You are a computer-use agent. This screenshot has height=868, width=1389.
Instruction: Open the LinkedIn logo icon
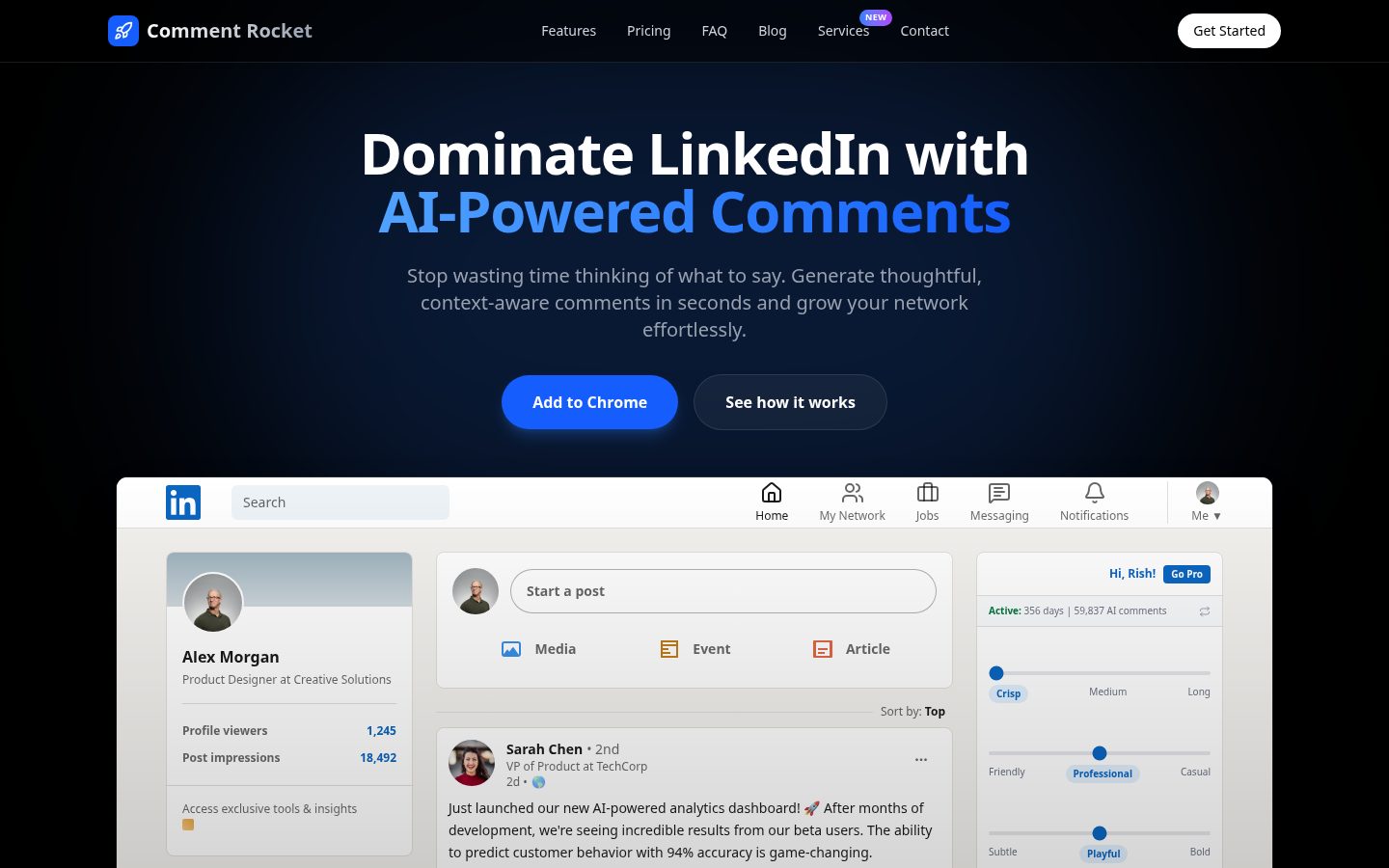coord(183,502)
